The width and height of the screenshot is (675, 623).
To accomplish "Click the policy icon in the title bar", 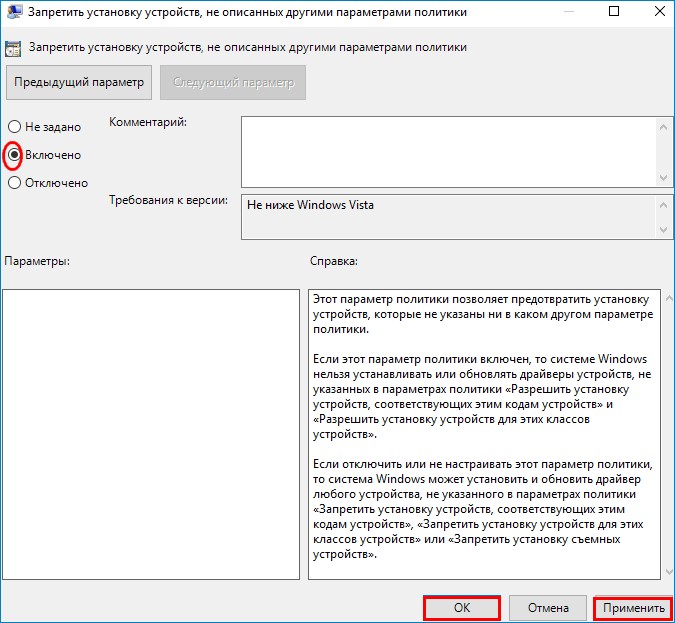I will [x=13, y=14].
